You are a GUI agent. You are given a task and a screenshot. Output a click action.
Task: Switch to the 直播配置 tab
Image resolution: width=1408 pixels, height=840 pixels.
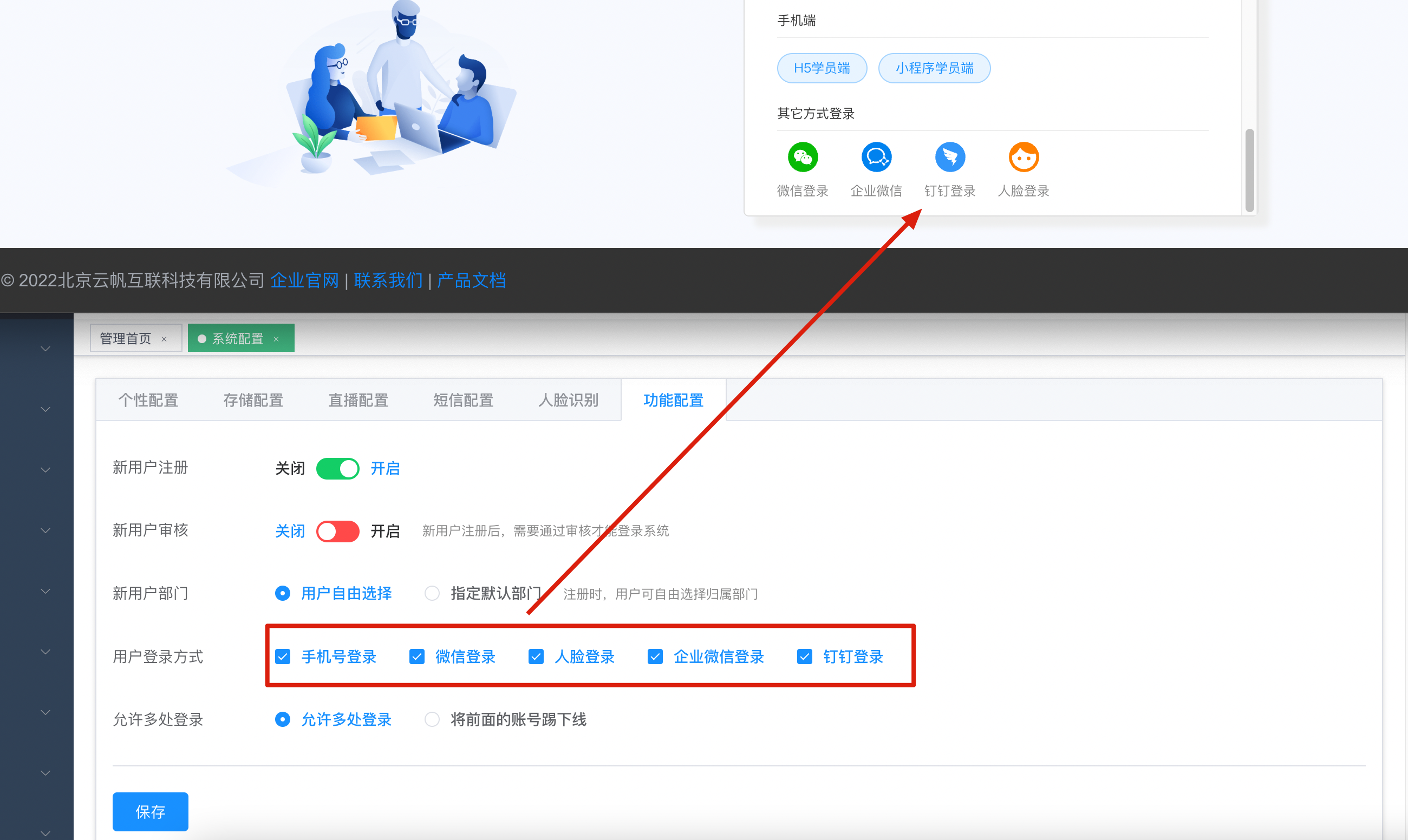(358, 401)
